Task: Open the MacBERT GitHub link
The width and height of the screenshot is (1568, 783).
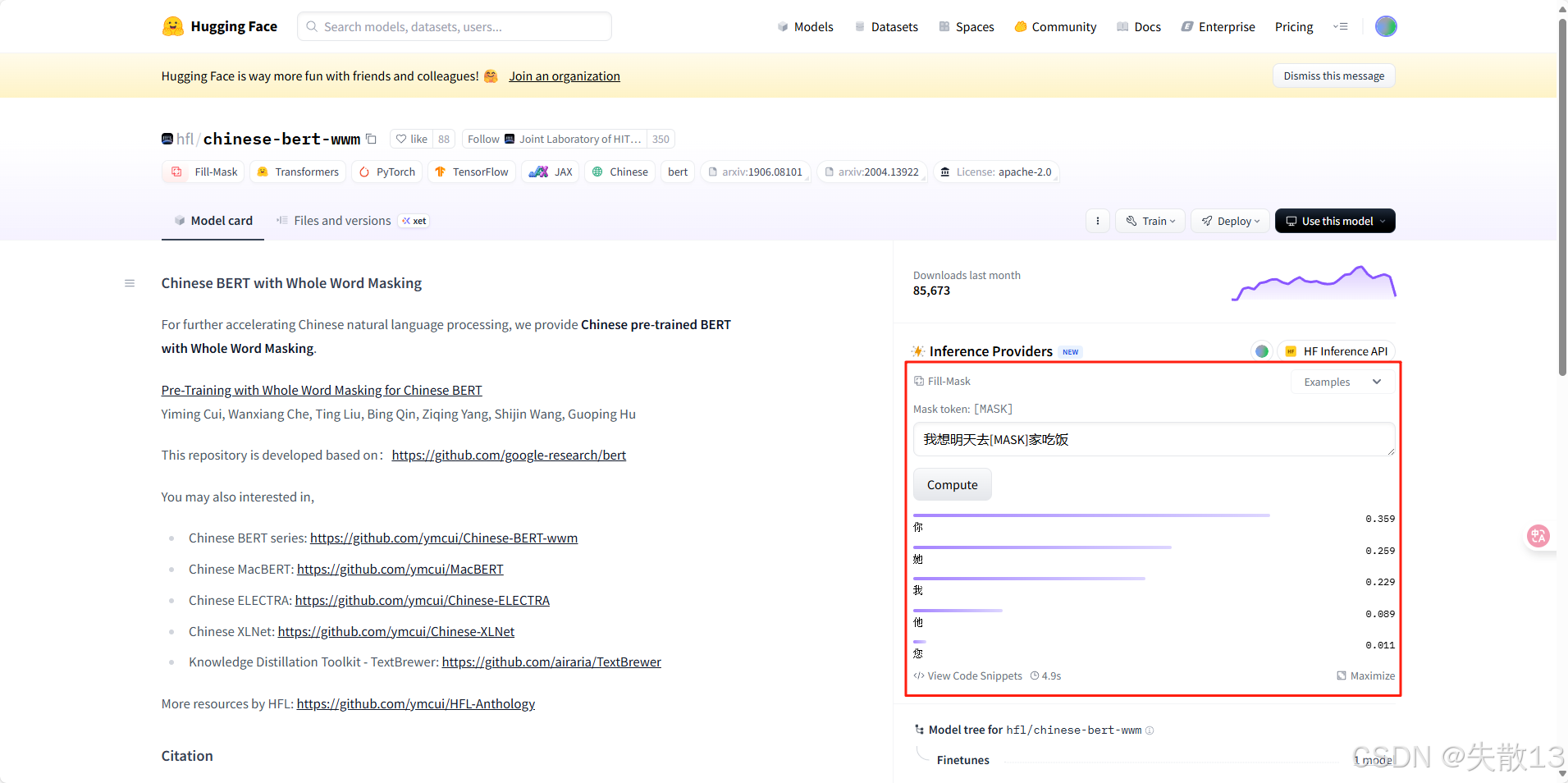Action: tap(400, 569)
